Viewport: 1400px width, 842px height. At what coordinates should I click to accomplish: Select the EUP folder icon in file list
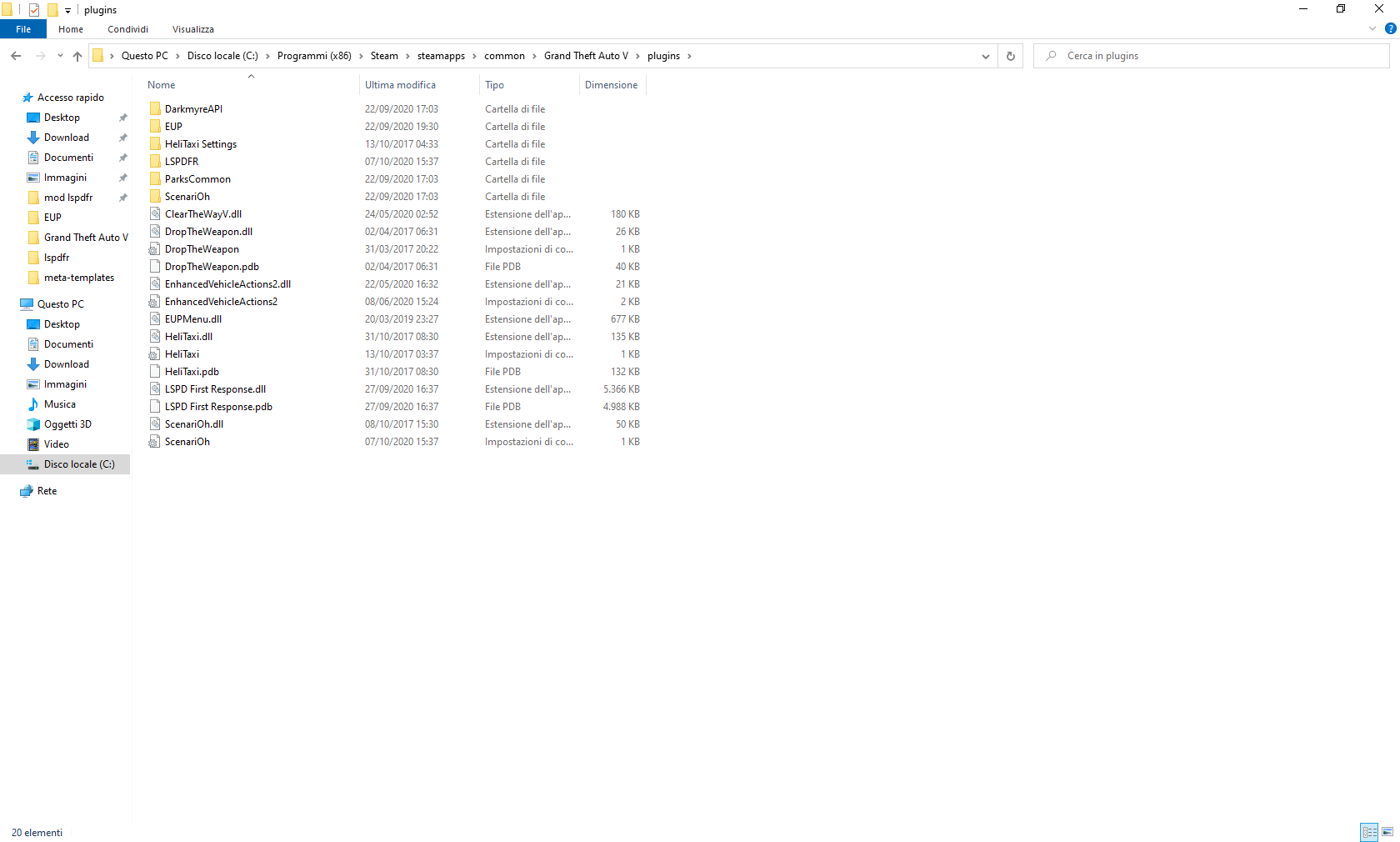tap(155, 127)
